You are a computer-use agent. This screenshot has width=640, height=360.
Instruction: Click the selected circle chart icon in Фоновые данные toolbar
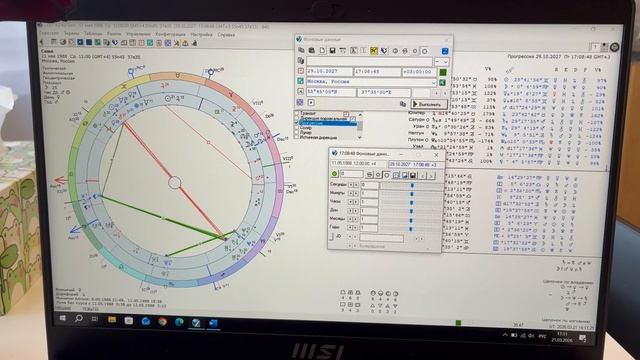(424, 51)
